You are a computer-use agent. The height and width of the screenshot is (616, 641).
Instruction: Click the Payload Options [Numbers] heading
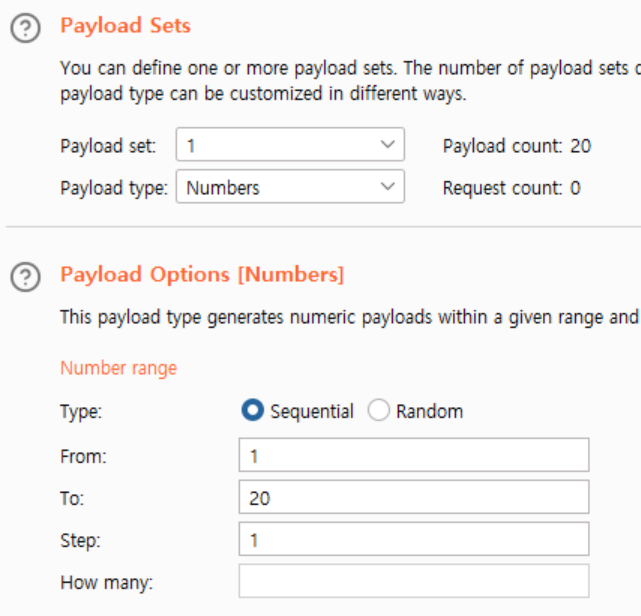201,274
